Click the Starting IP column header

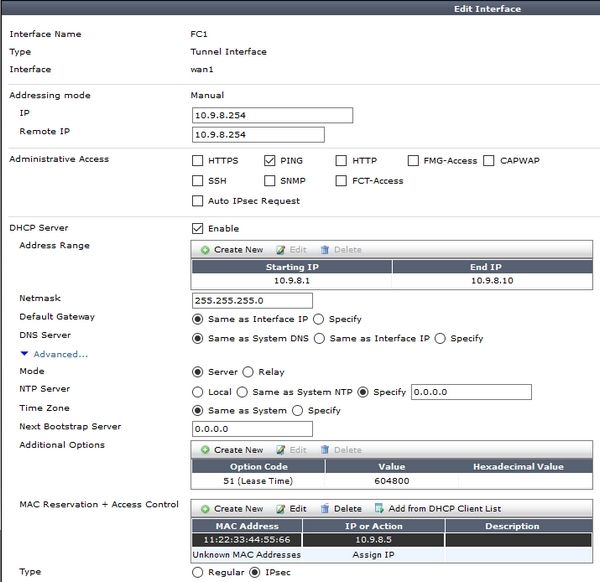tap(292, 267)
